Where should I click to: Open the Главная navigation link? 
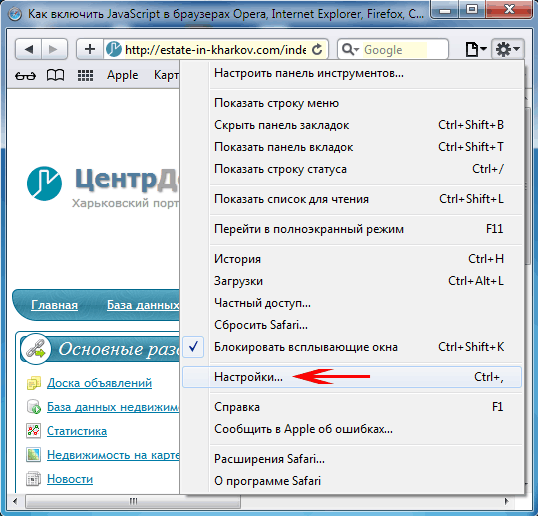pos(55,305)
